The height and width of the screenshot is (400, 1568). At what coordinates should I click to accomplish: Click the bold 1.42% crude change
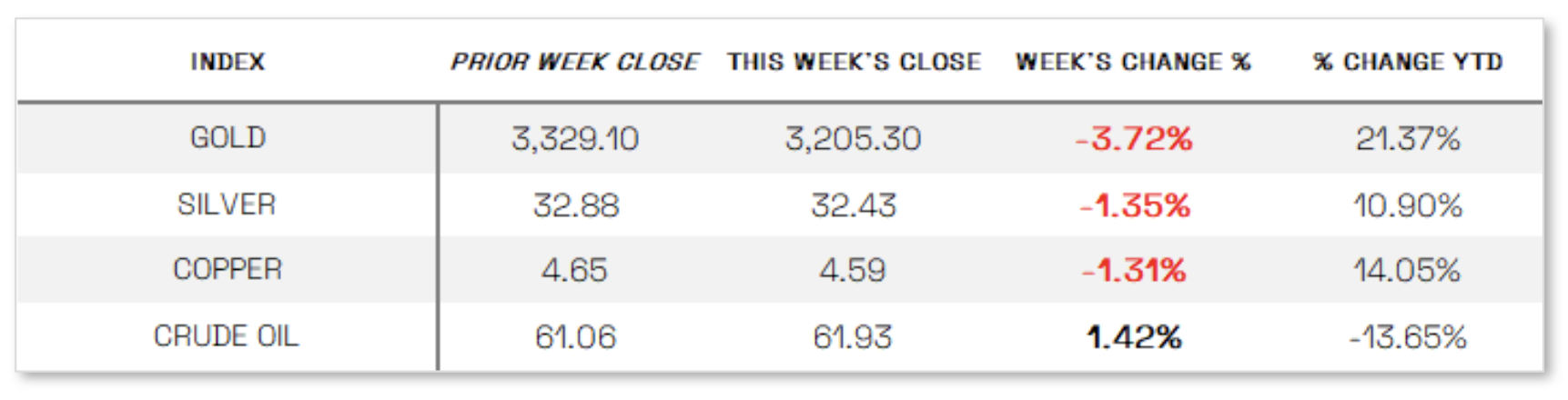tap(1134, 336)
